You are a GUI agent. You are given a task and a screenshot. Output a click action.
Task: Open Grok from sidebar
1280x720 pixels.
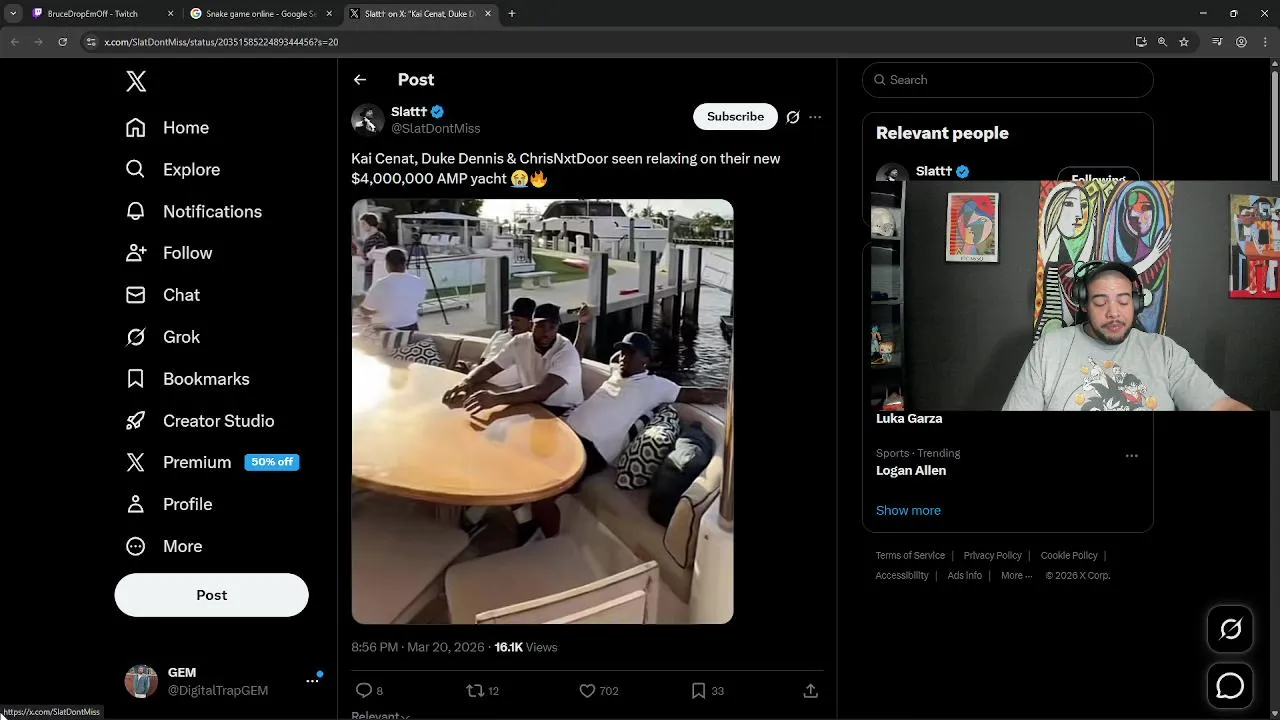click(163, 337)
